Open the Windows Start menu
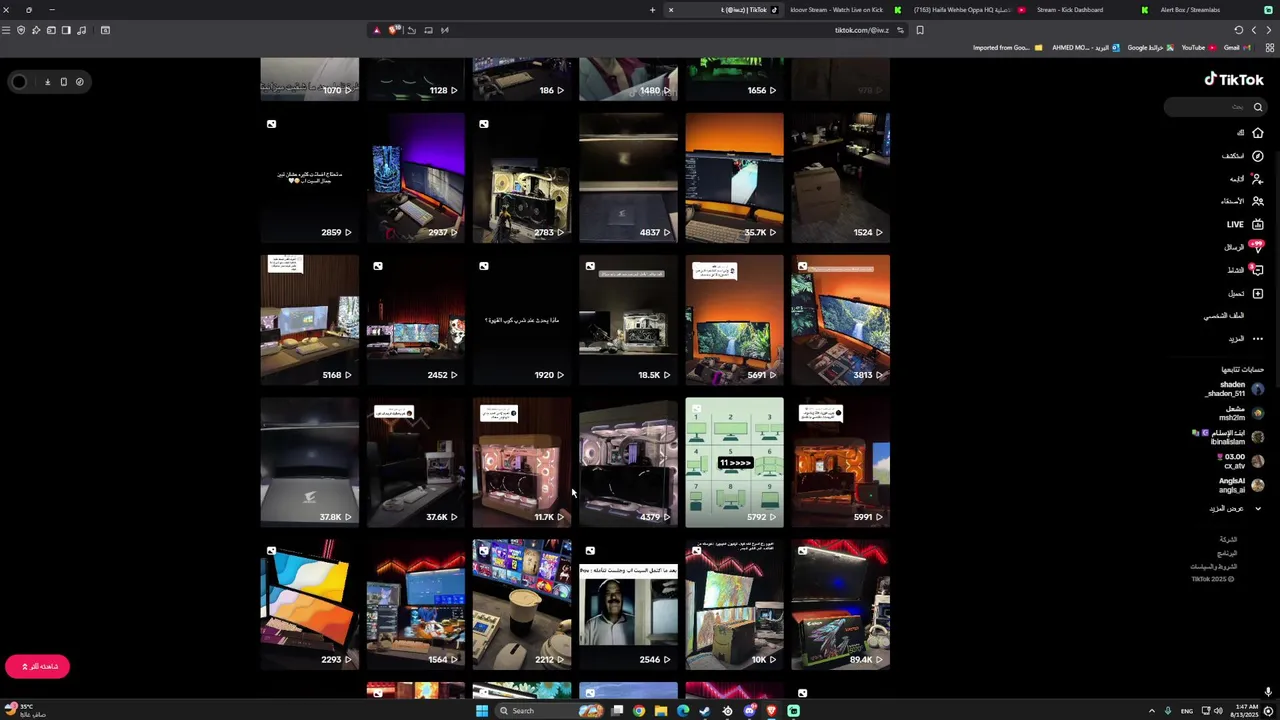The image size is (1280, 720). 481,711
